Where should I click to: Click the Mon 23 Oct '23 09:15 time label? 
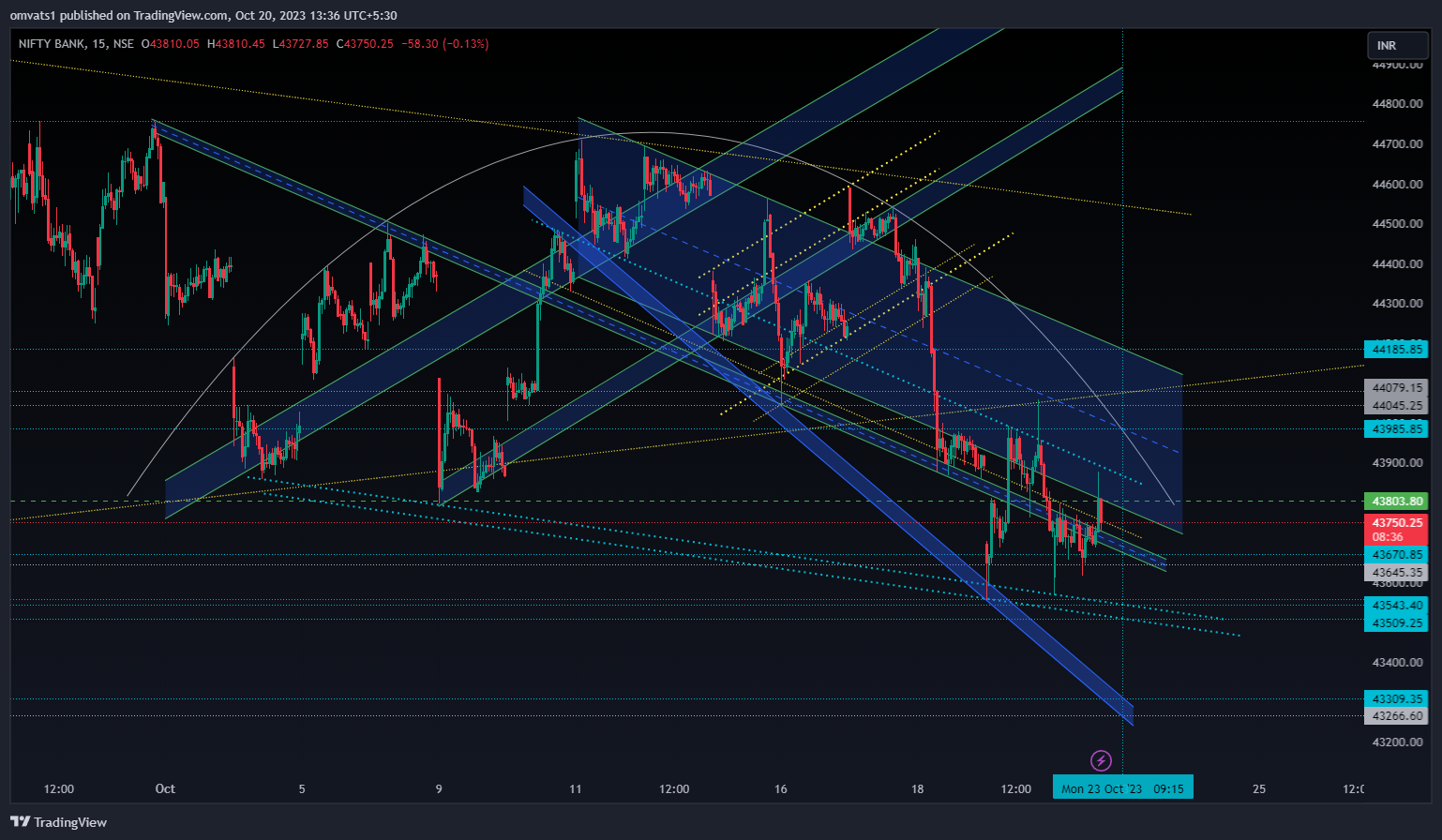coord(1122,788)
